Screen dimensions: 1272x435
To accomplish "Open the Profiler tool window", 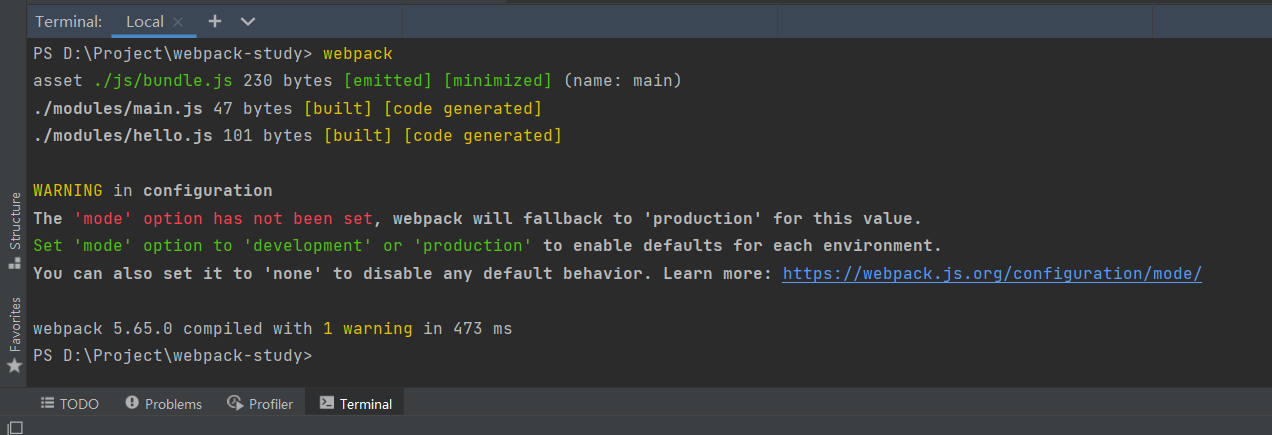I will click(x=260, y=404).
